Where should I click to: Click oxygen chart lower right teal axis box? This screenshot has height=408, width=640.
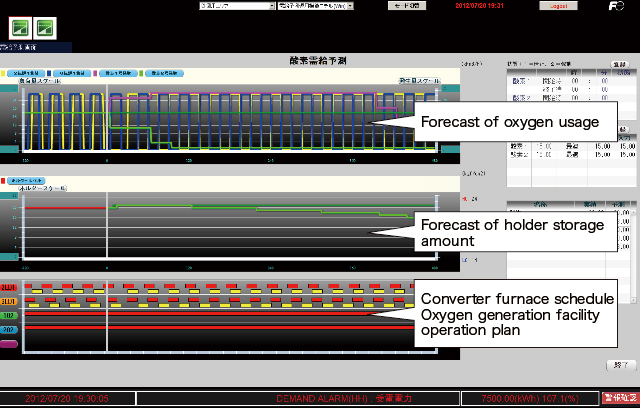point(451,150)
